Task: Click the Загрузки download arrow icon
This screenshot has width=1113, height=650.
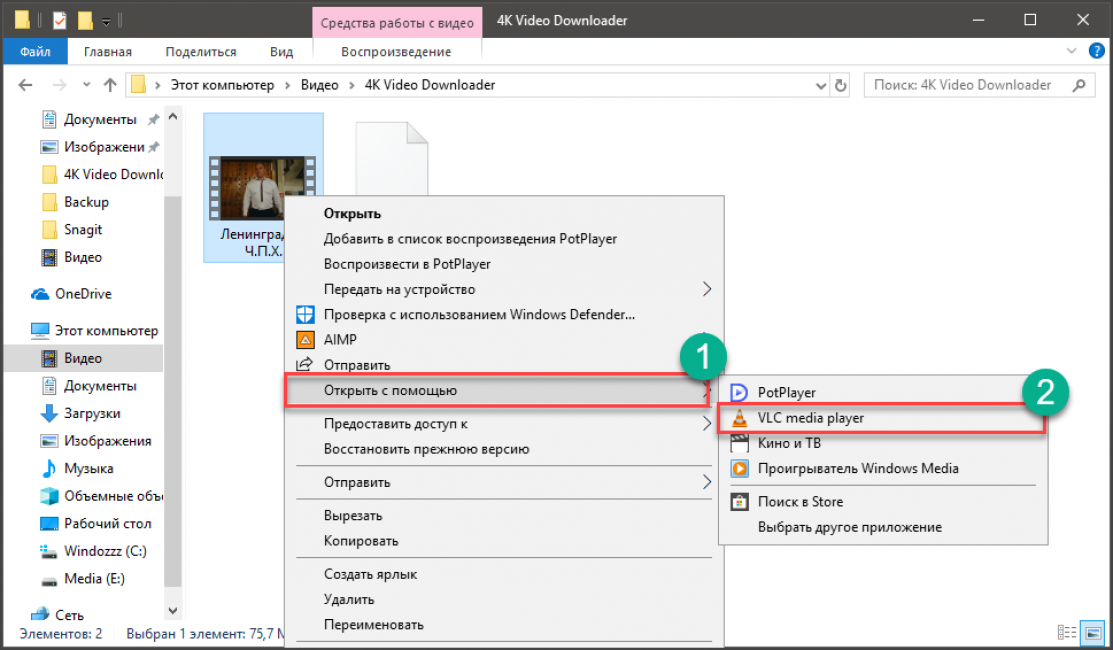Action: pyautogui.click(x=49, y=413)
